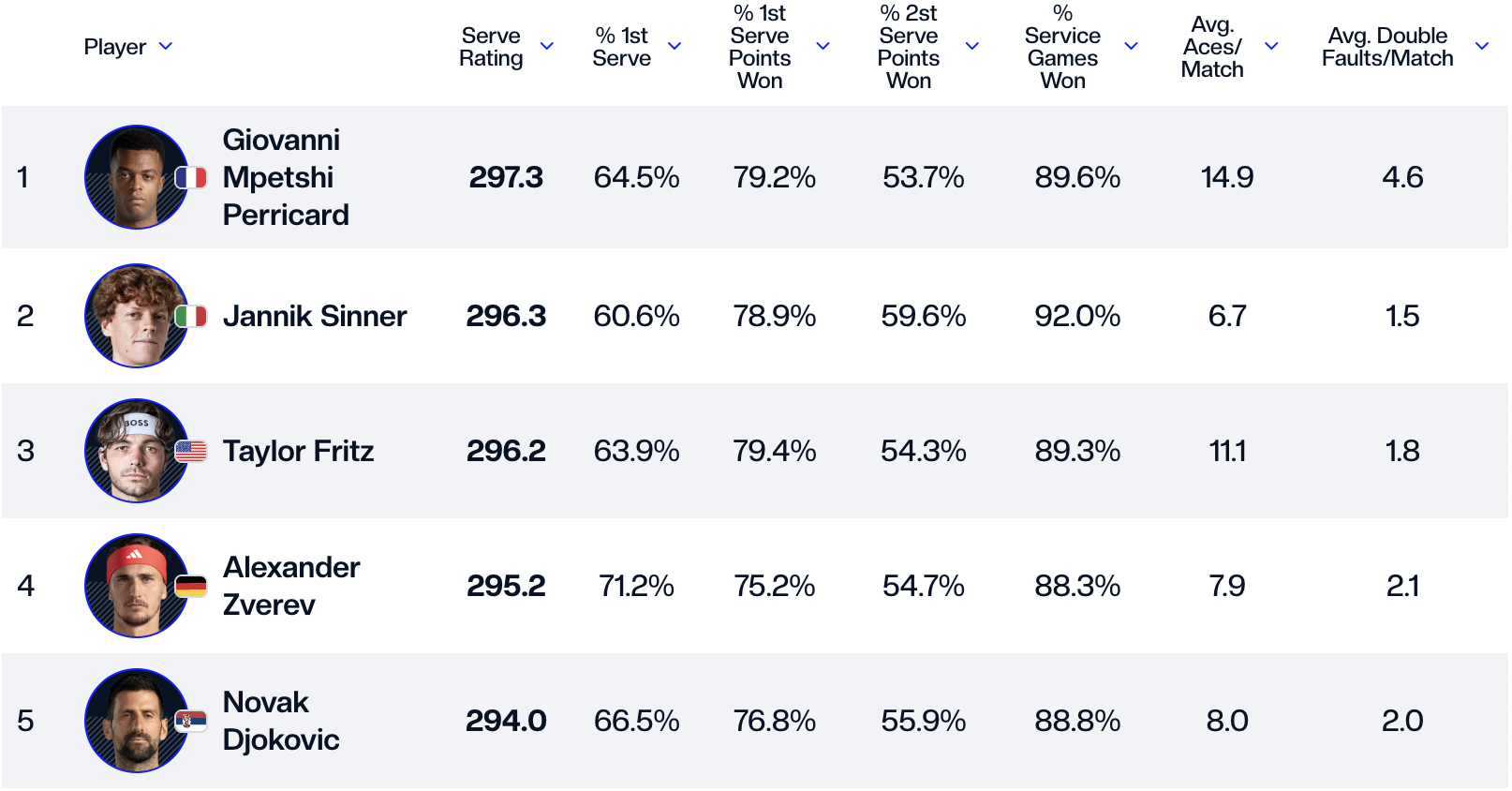Click Novak Djokovic's player headshot
Viewport: 1512px width, 791px height.
136,721
